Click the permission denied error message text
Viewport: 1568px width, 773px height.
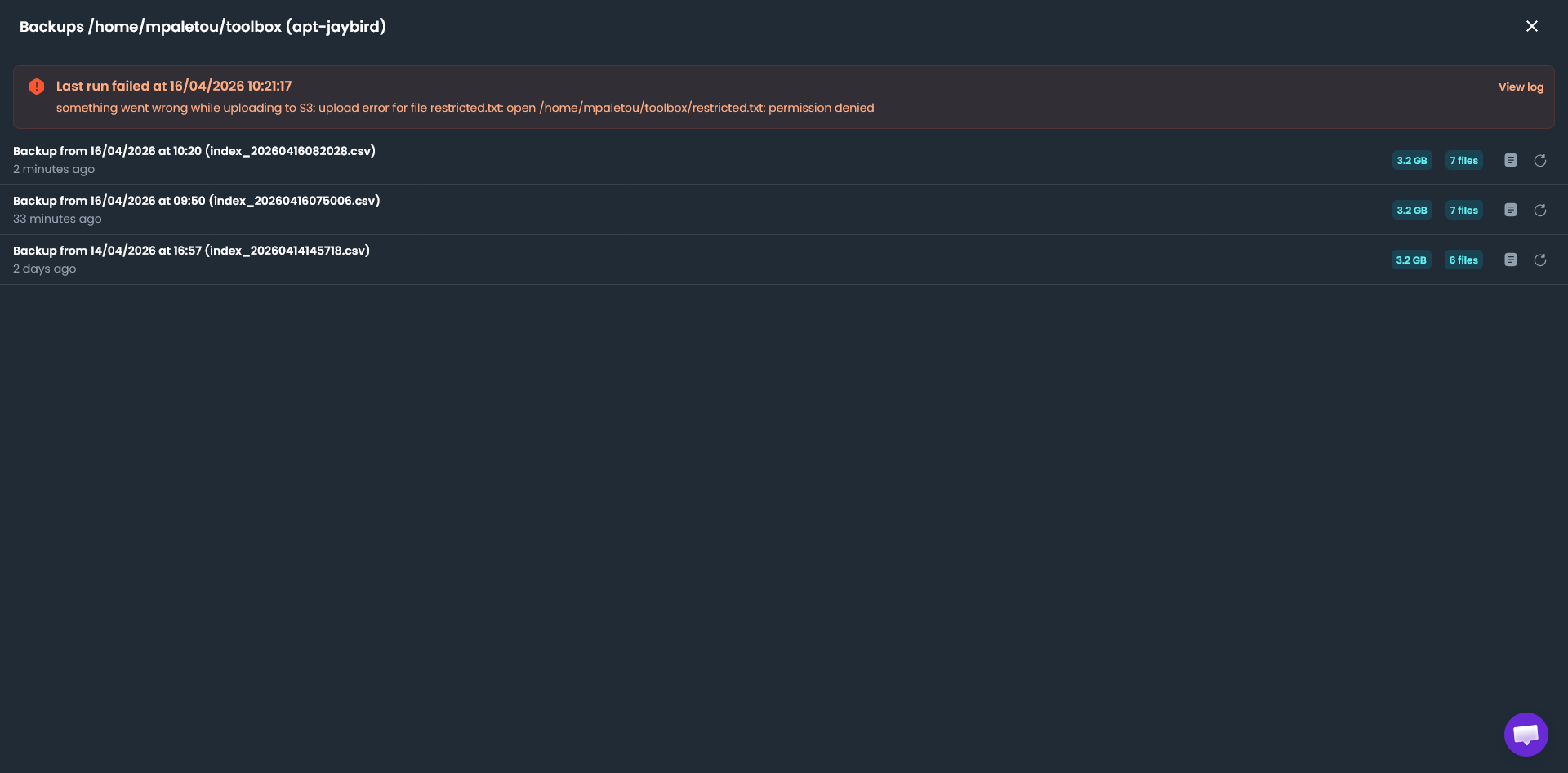(x=465, y=107)
